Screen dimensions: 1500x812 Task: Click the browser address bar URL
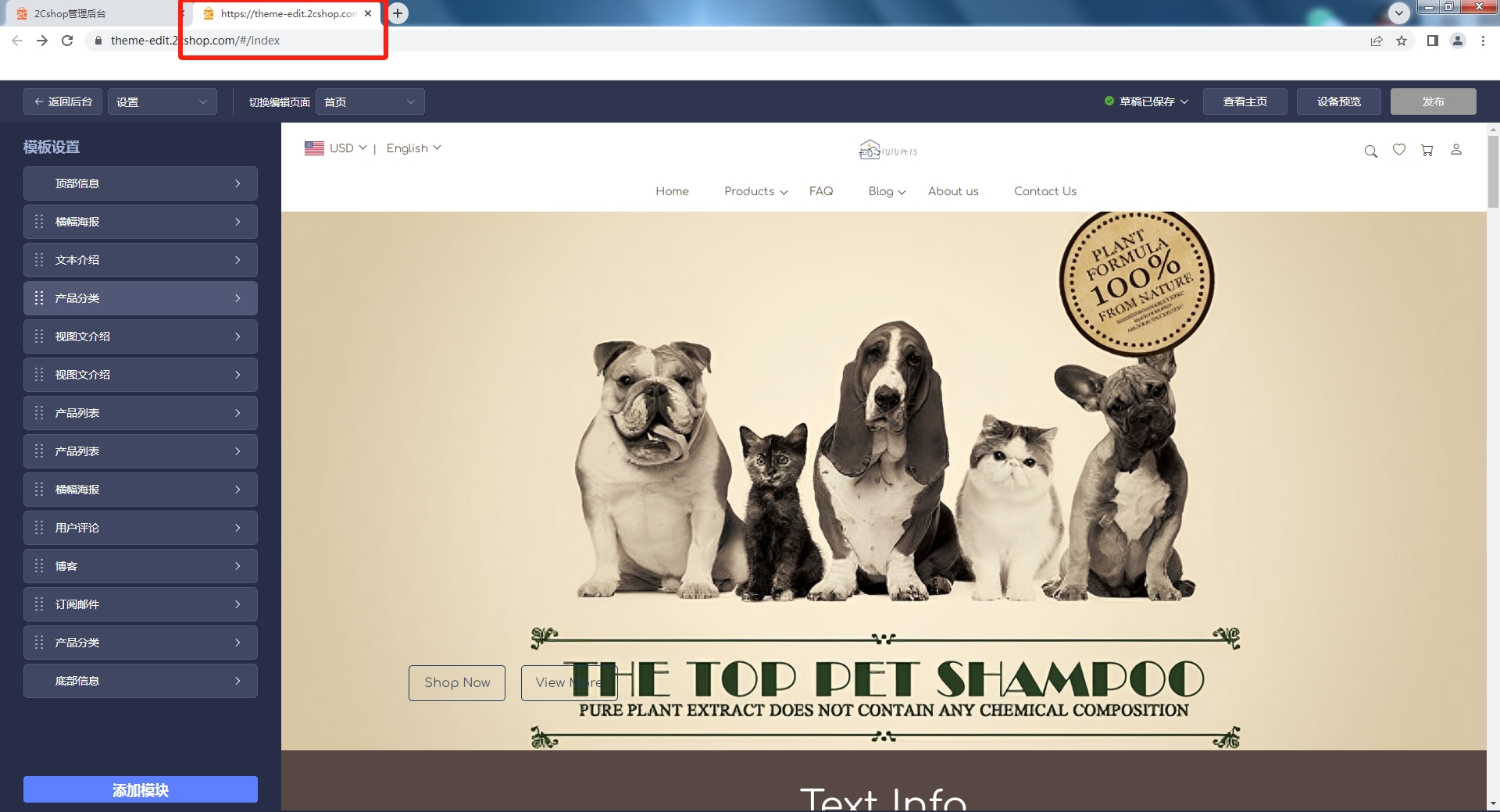tap(195, 41)
